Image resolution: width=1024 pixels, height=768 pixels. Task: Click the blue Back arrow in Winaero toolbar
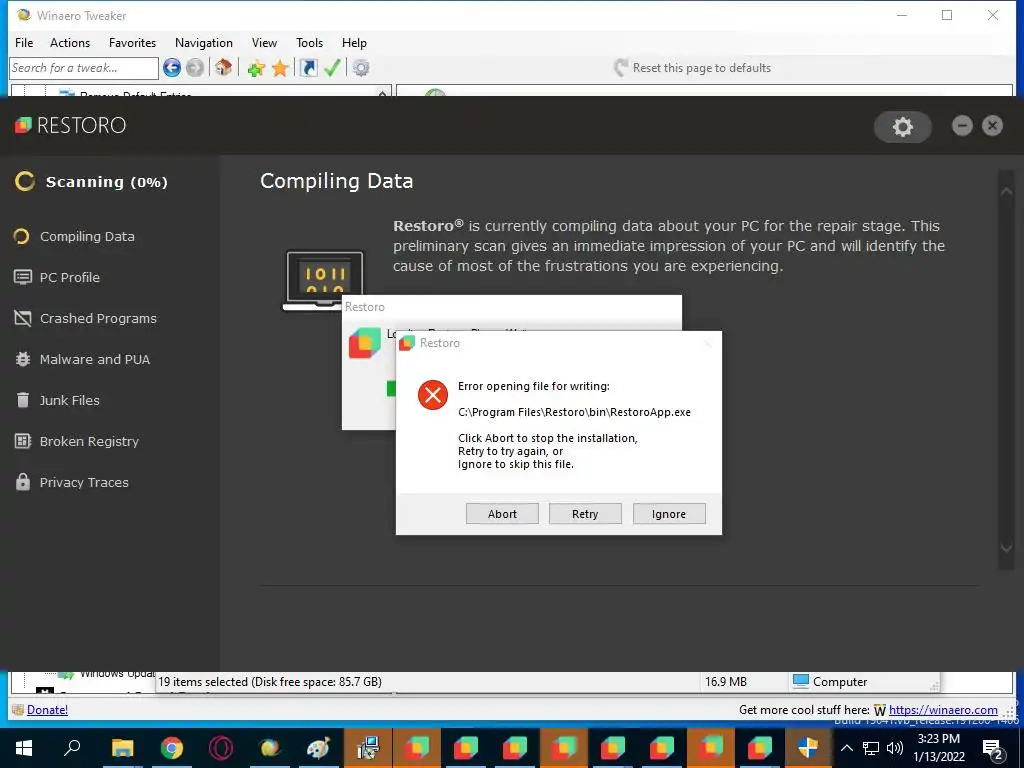[172, 67]
